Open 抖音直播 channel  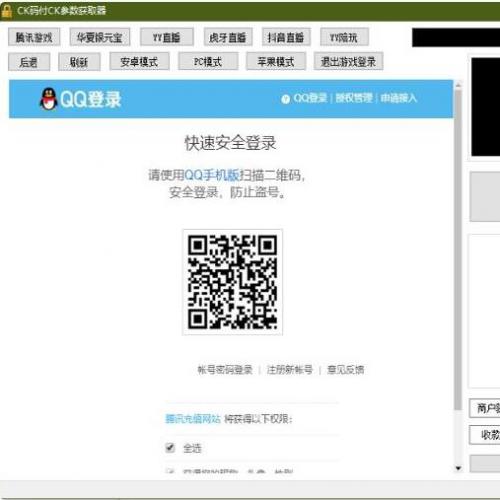(286, 37)
